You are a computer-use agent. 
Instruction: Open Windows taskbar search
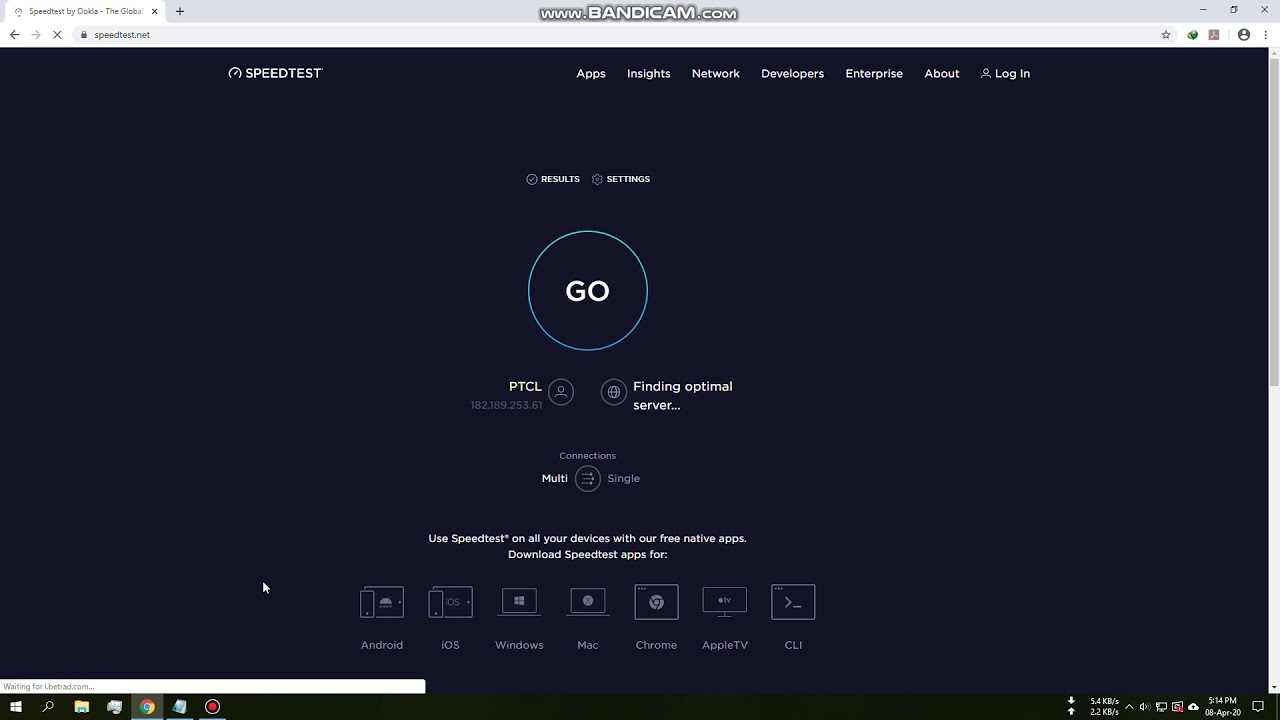(x=48, y=707)
